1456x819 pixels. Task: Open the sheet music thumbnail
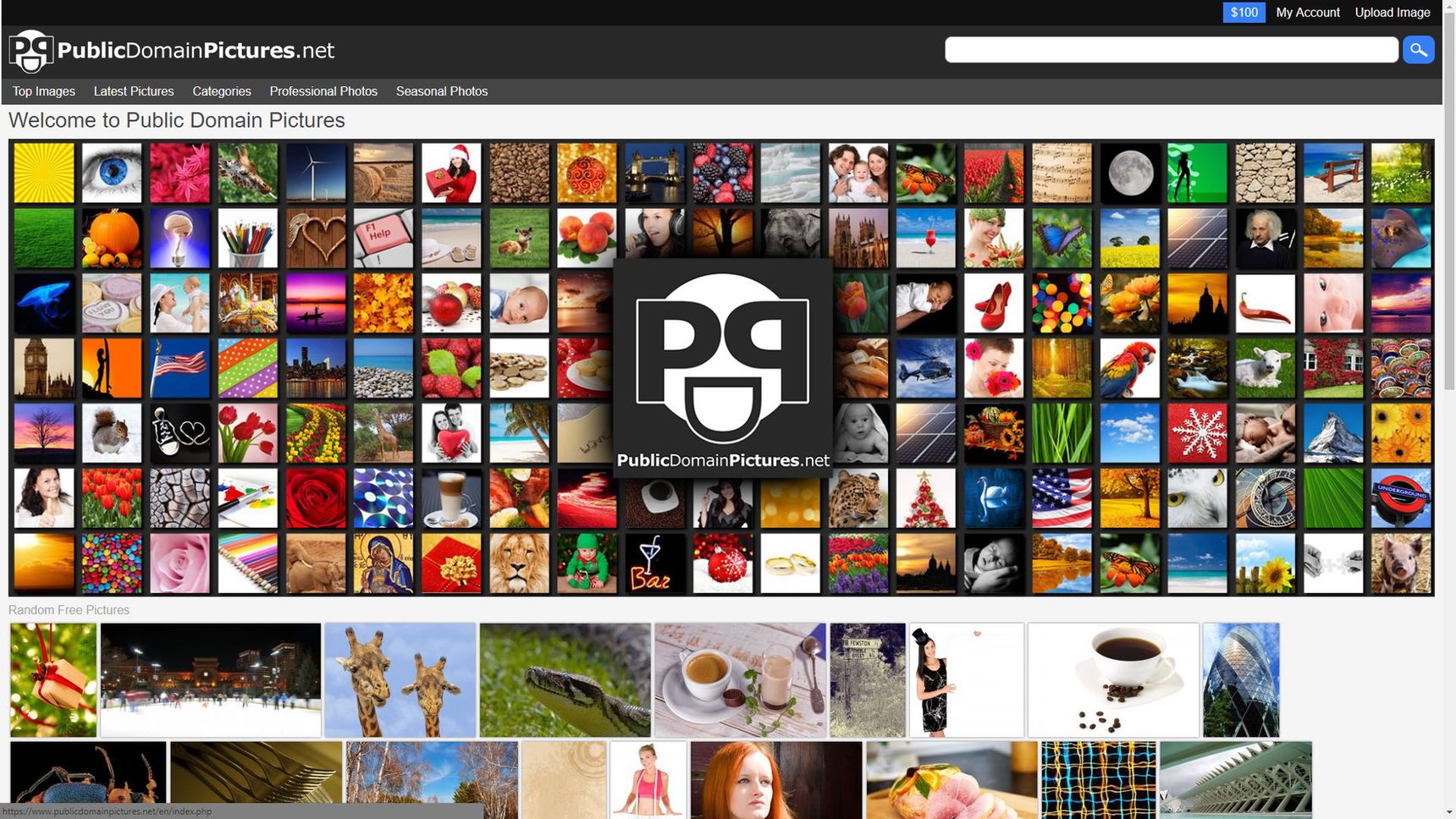pyautogui.click(x=1062, y=173)
